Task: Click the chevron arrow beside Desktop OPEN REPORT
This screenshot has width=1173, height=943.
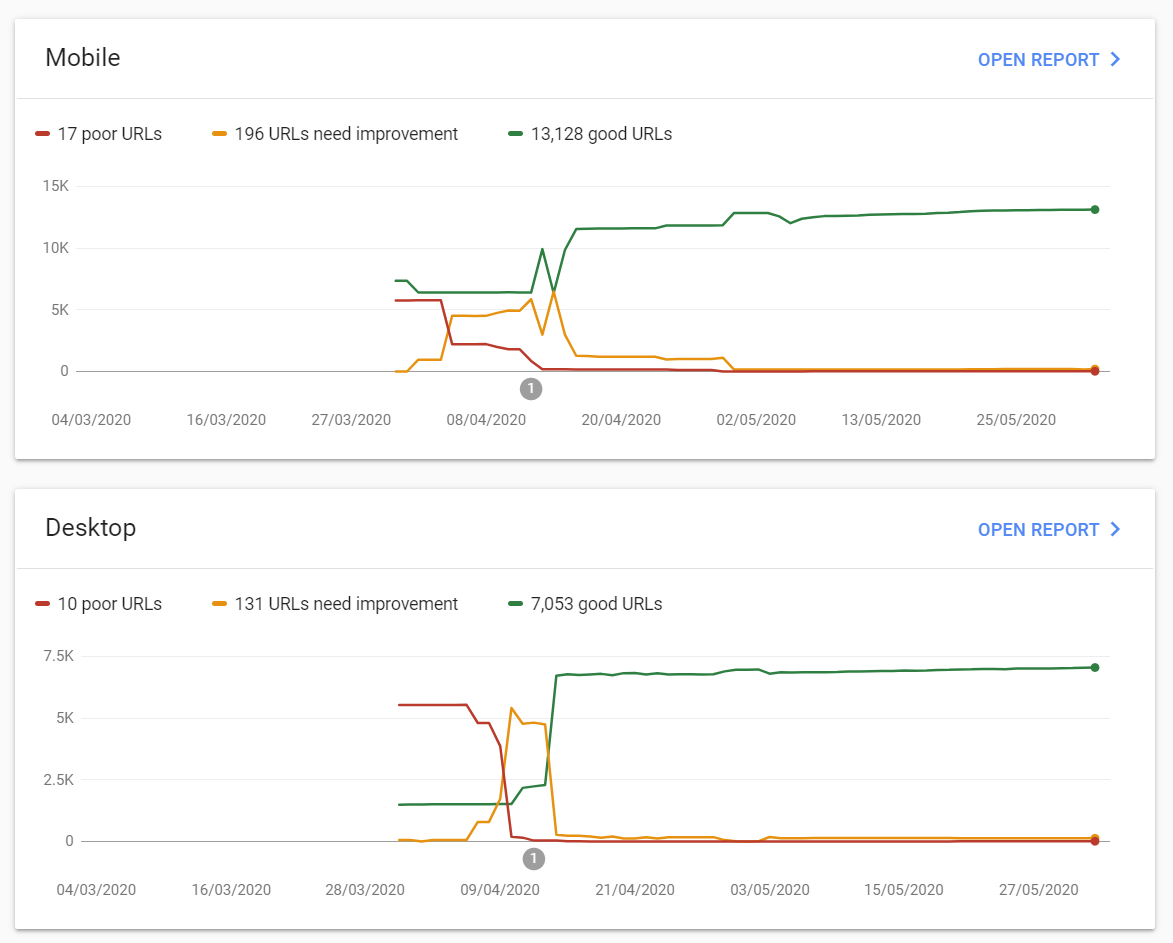Action: (1115, 529)
